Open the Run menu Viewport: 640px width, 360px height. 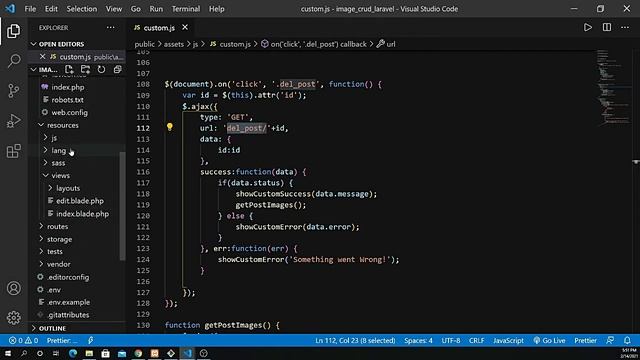click(x=156, y=9)
